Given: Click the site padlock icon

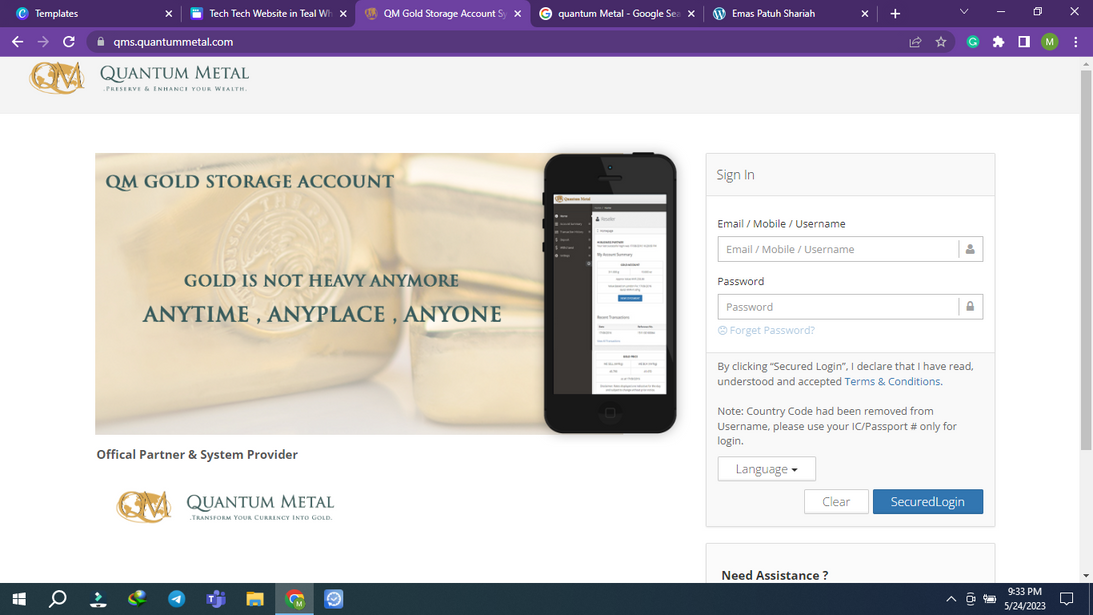Looking at the screenshot, I should [x=100, y=42].
